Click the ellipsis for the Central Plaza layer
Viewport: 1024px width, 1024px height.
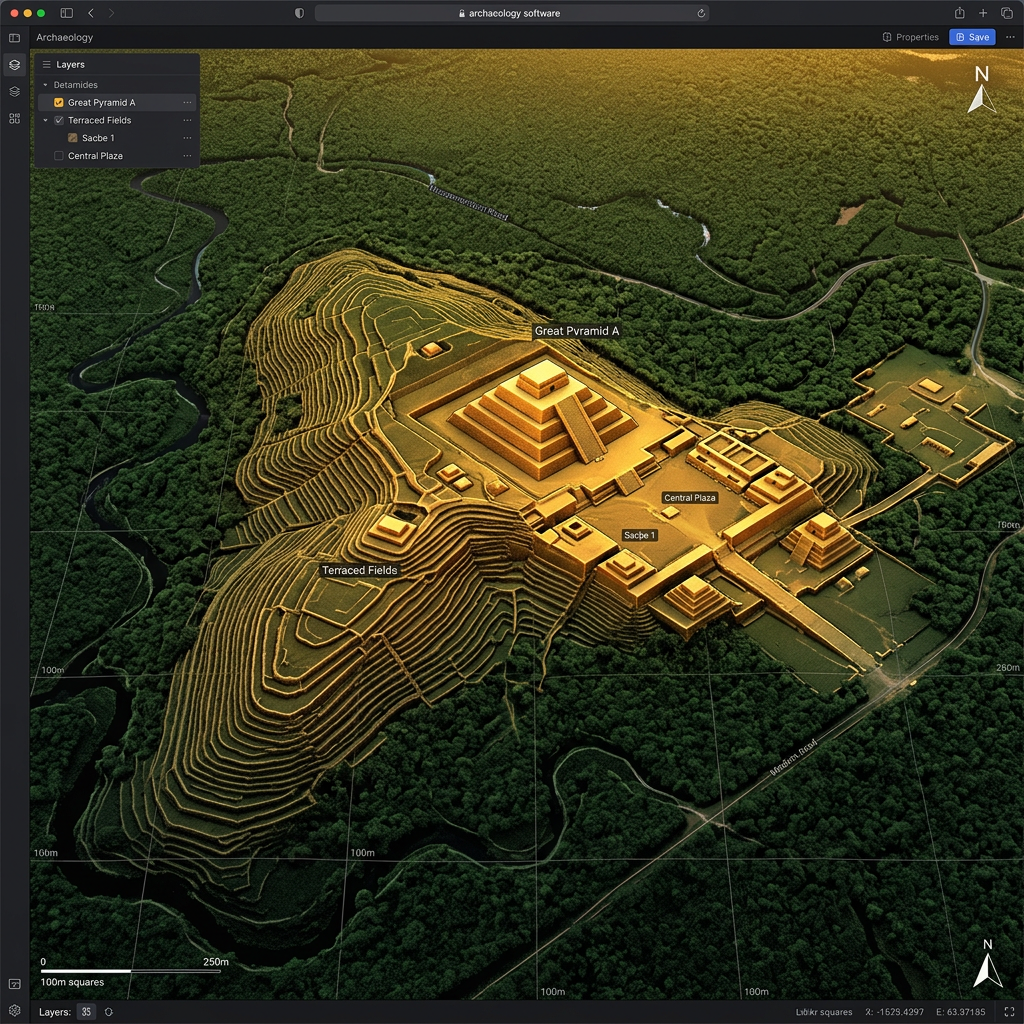click(x=186, y=155)
